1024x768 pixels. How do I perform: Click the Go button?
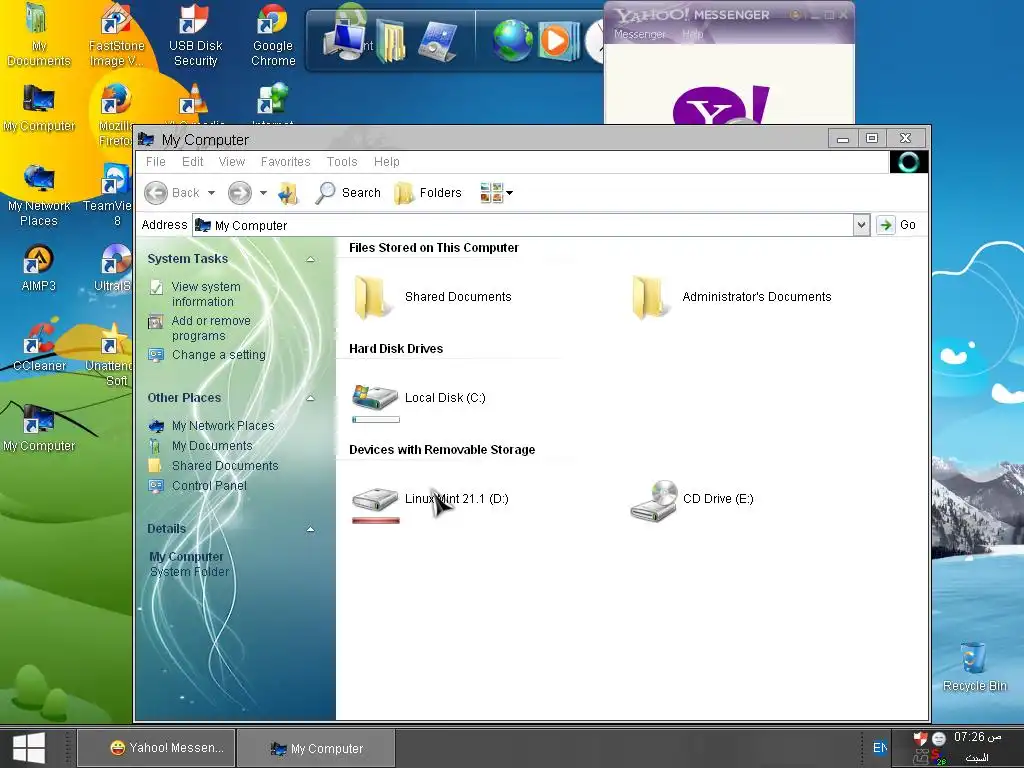pyautogui.click(x=897, y=225)
